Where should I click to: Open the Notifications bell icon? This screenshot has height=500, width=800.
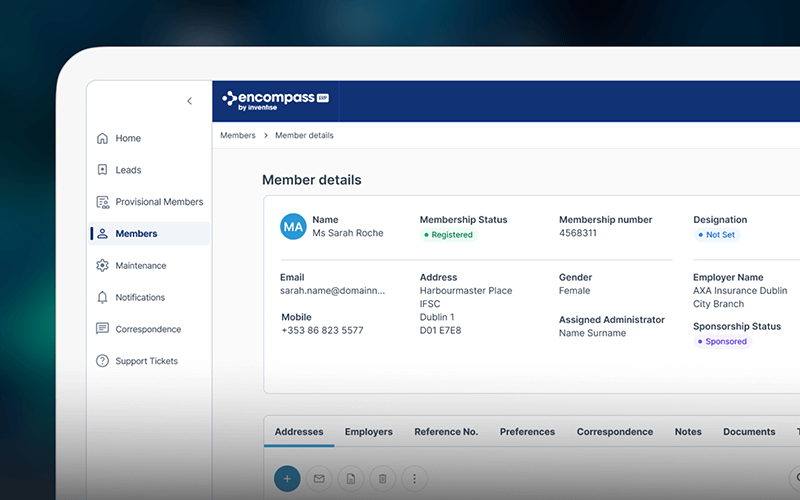pyautogui.click(x=102, y=297)
